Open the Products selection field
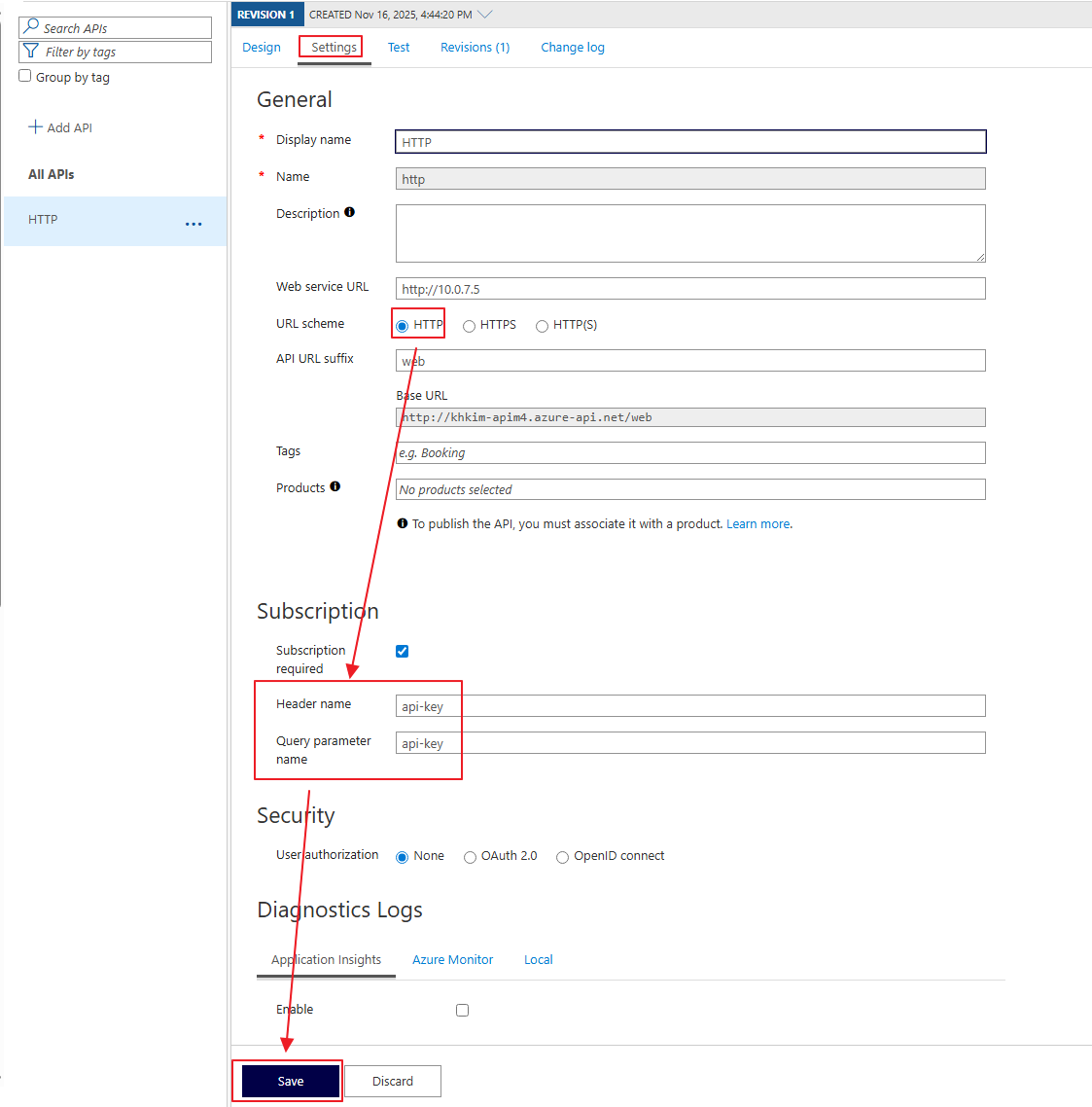The width and height of the screenshot is (1092, 1107). coord(690,489)
